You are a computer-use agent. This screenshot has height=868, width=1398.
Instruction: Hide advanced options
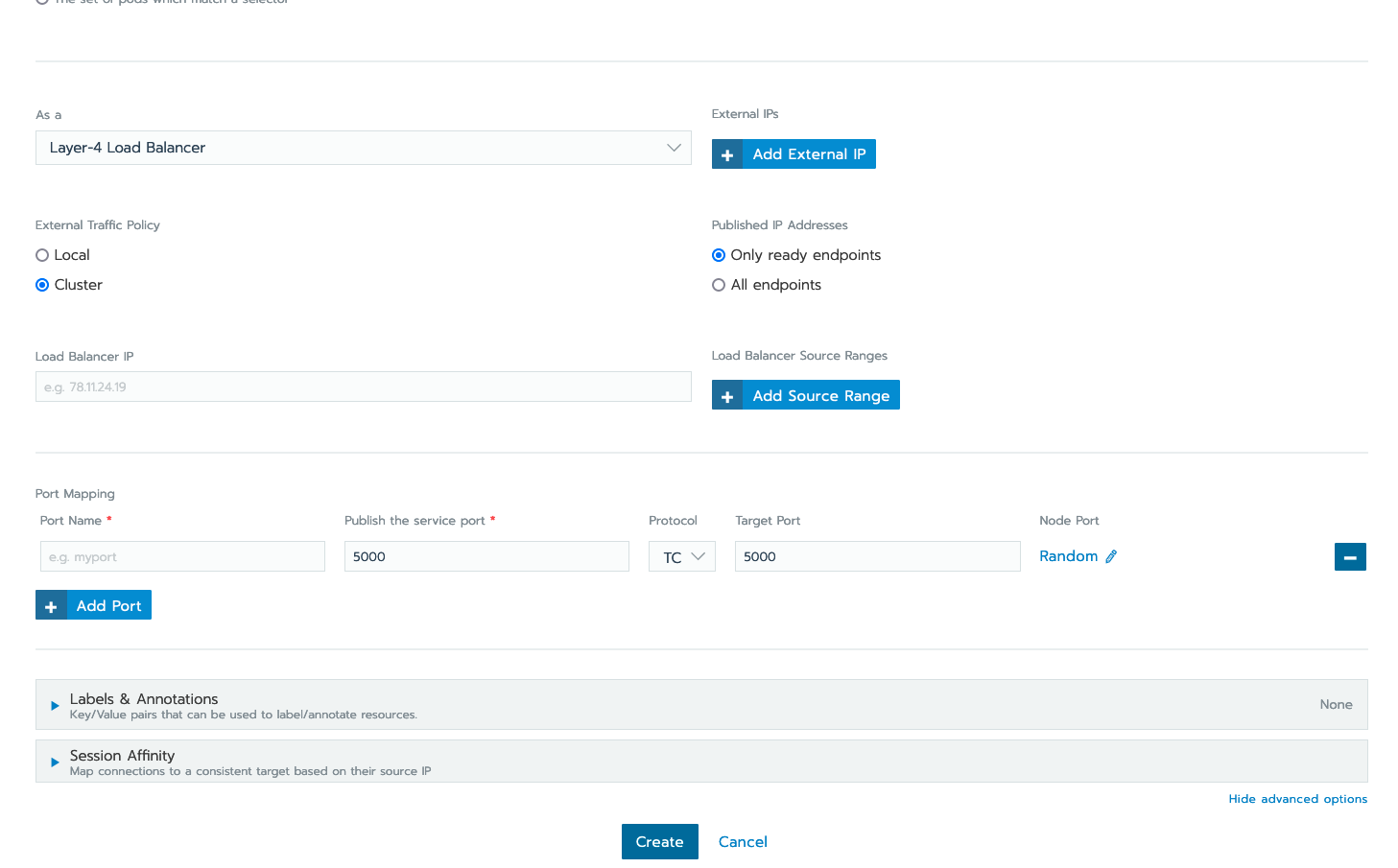coord(1297,798)
